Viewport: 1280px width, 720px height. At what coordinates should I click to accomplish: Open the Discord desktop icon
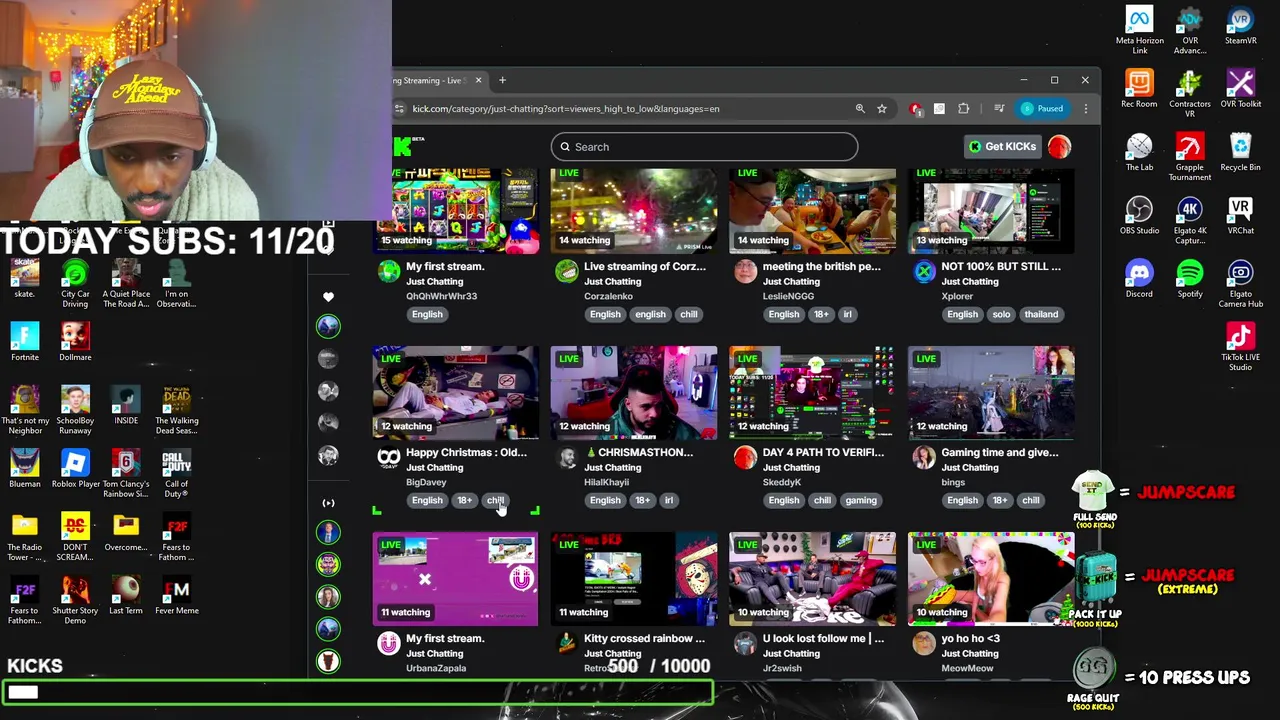[x=1139, y=279]
